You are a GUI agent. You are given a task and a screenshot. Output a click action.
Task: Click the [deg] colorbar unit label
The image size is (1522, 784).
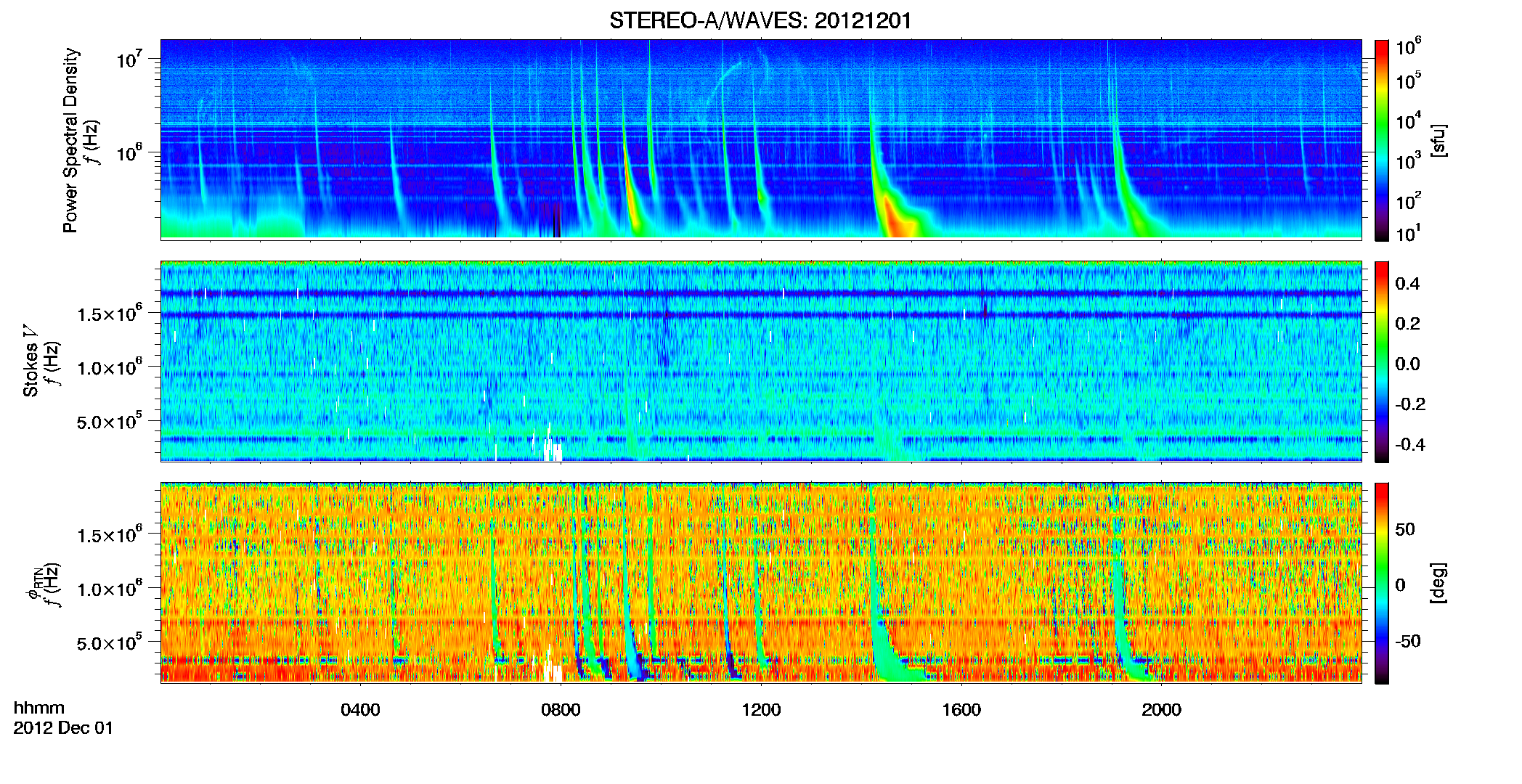[x=1438, y=583]
